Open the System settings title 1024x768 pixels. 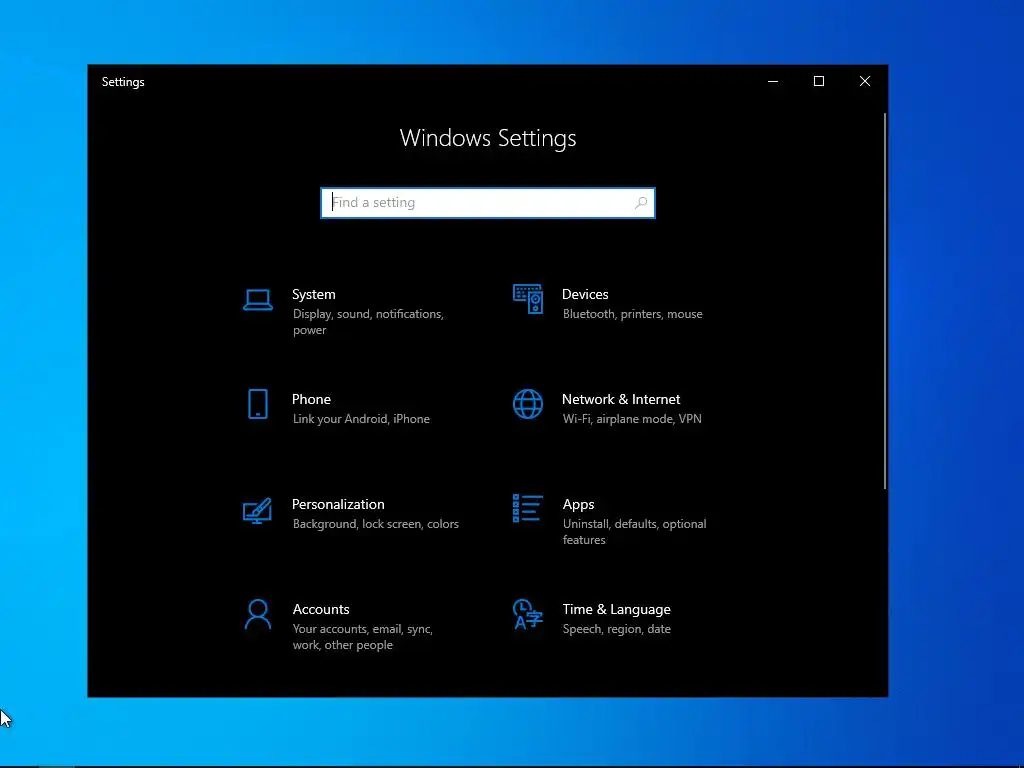click(x=313, y=295)
